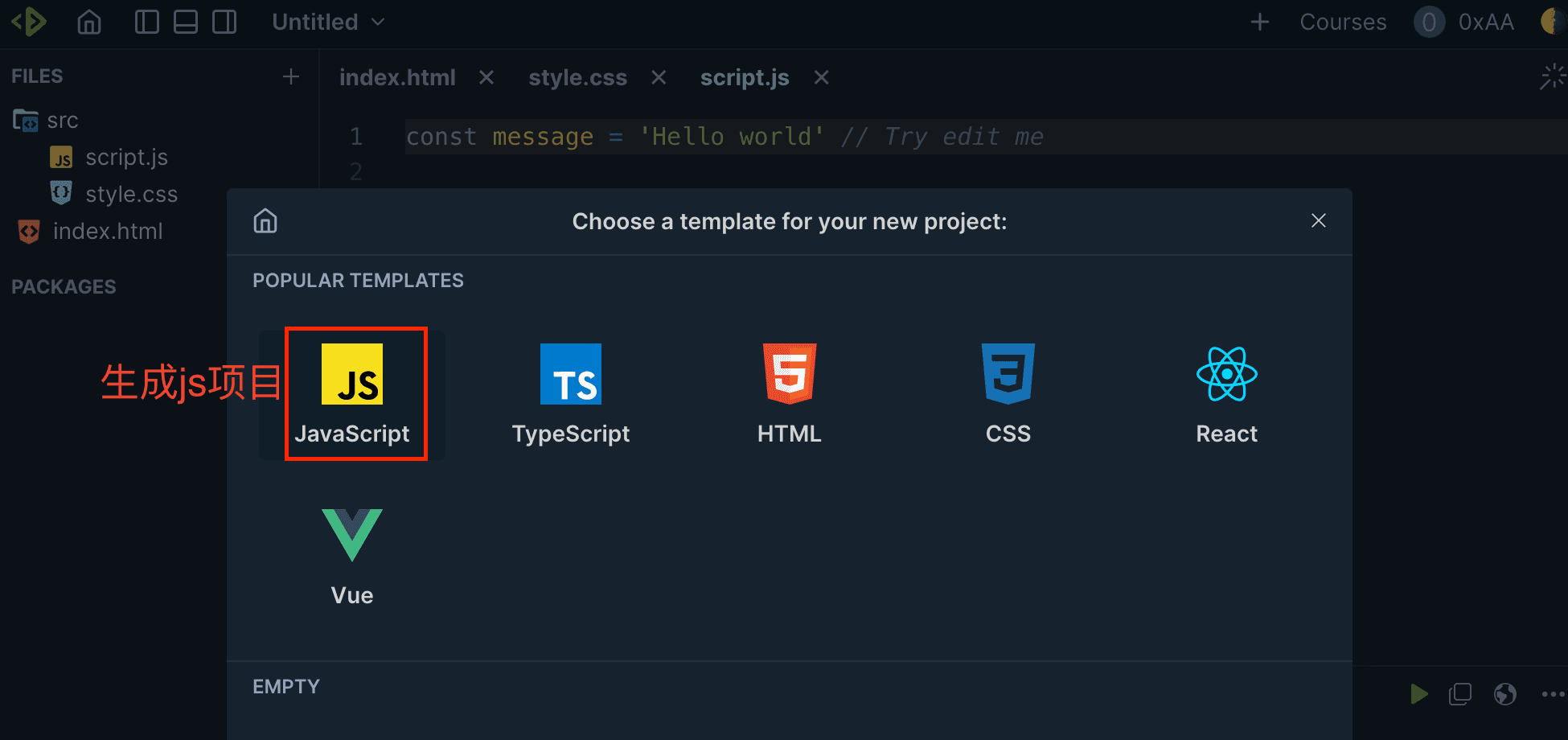Add a new file with plus icon

pyautogui.click(x=291, y=76)
